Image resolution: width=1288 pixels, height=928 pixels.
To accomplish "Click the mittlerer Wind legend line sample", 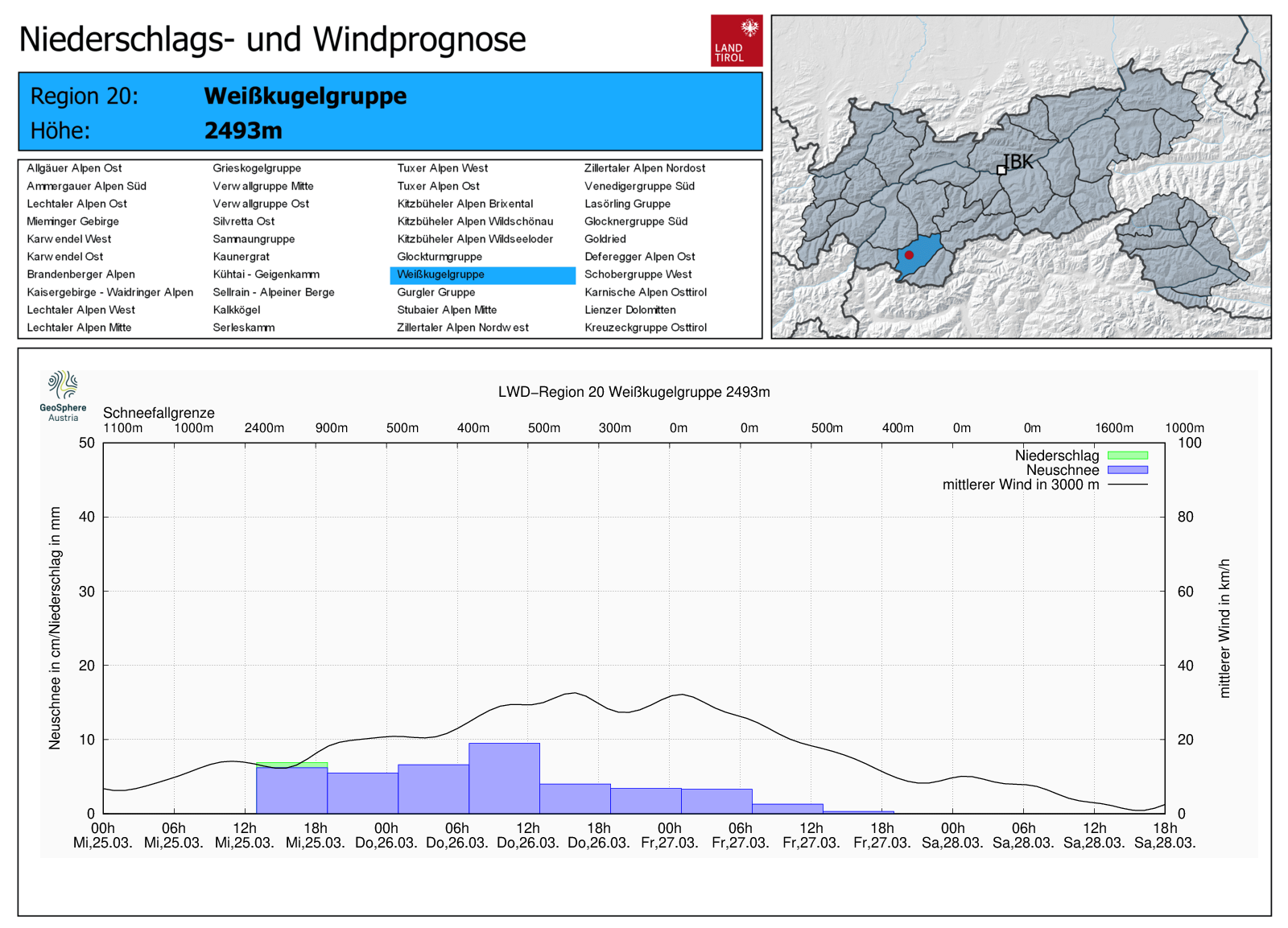I will point(1127,485).
